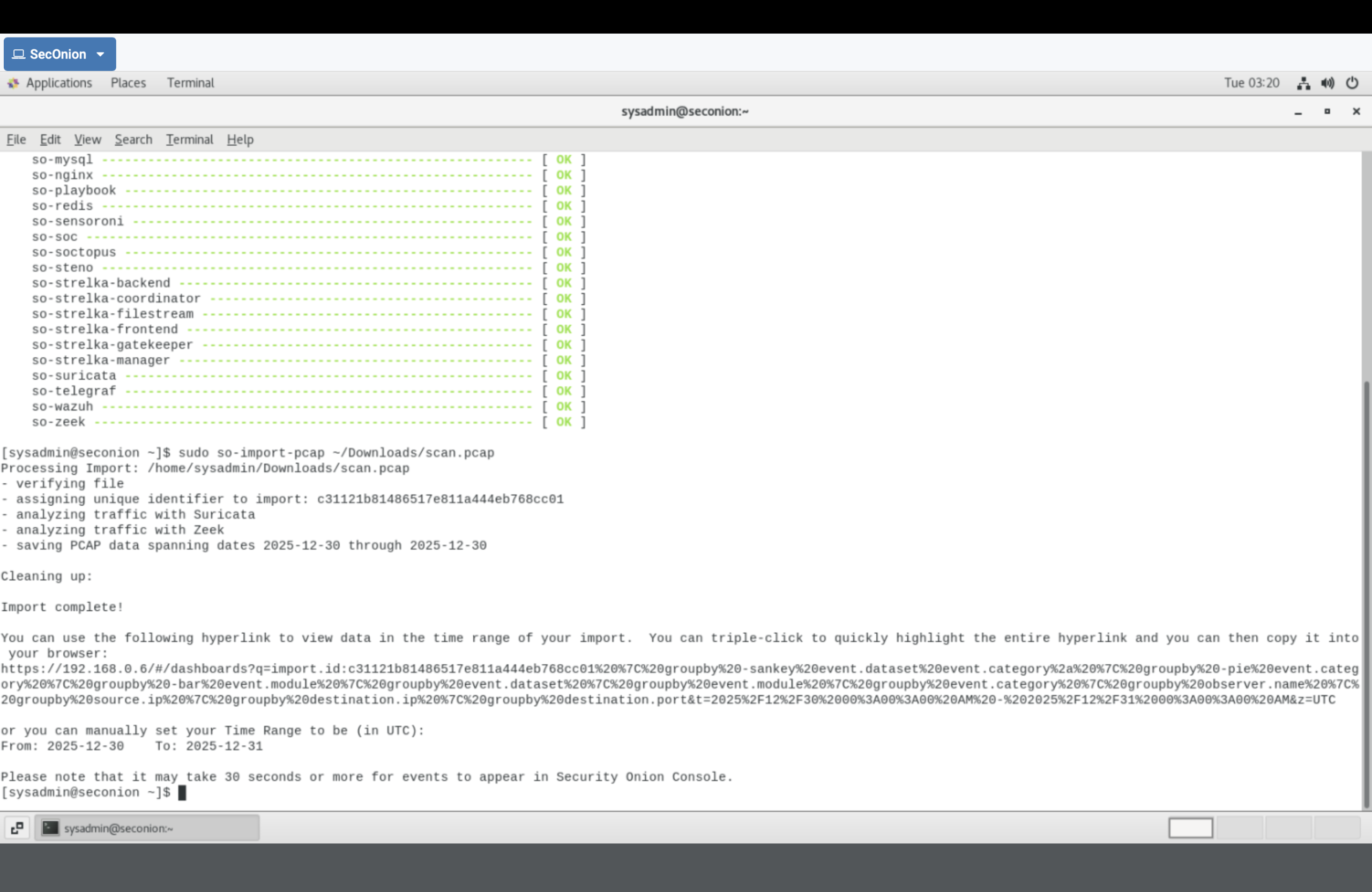Toggle the terminal window to fullscreen
This screenshot has width=1372, height=892.
pyautogui.click(x=1326, y=111)
